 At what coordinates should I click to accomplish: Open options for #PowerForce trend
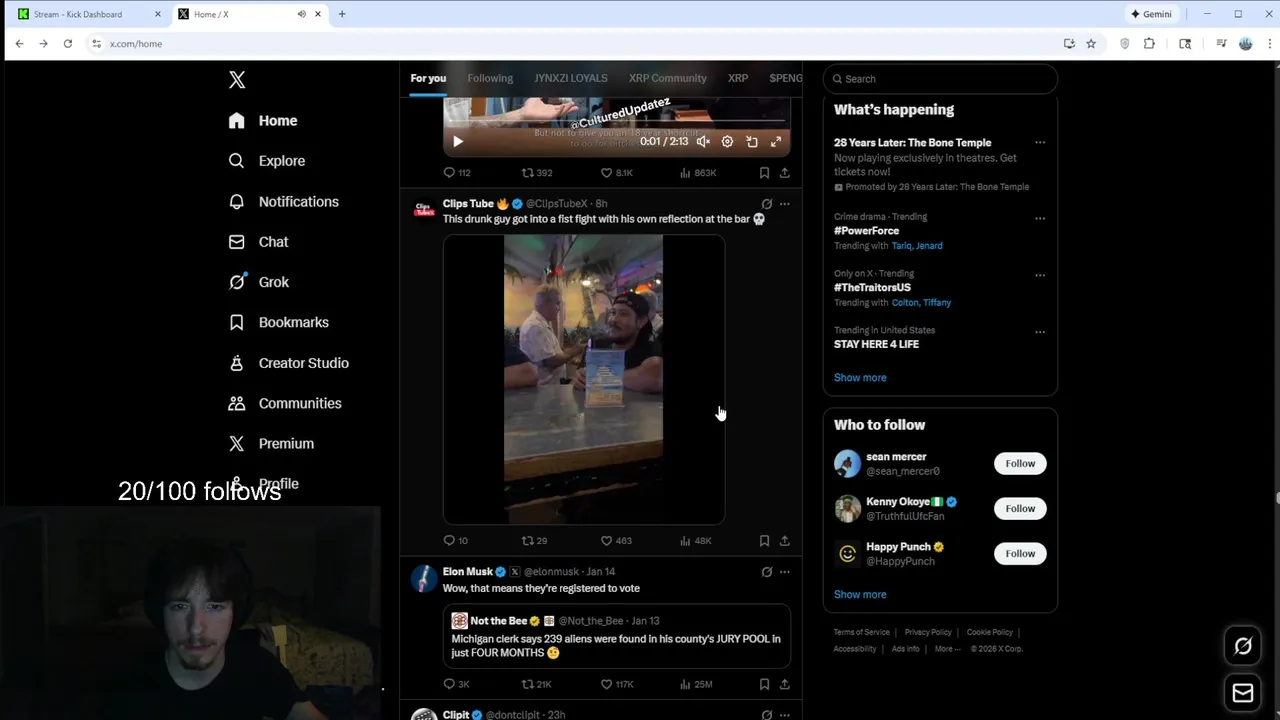(1040, 218)
